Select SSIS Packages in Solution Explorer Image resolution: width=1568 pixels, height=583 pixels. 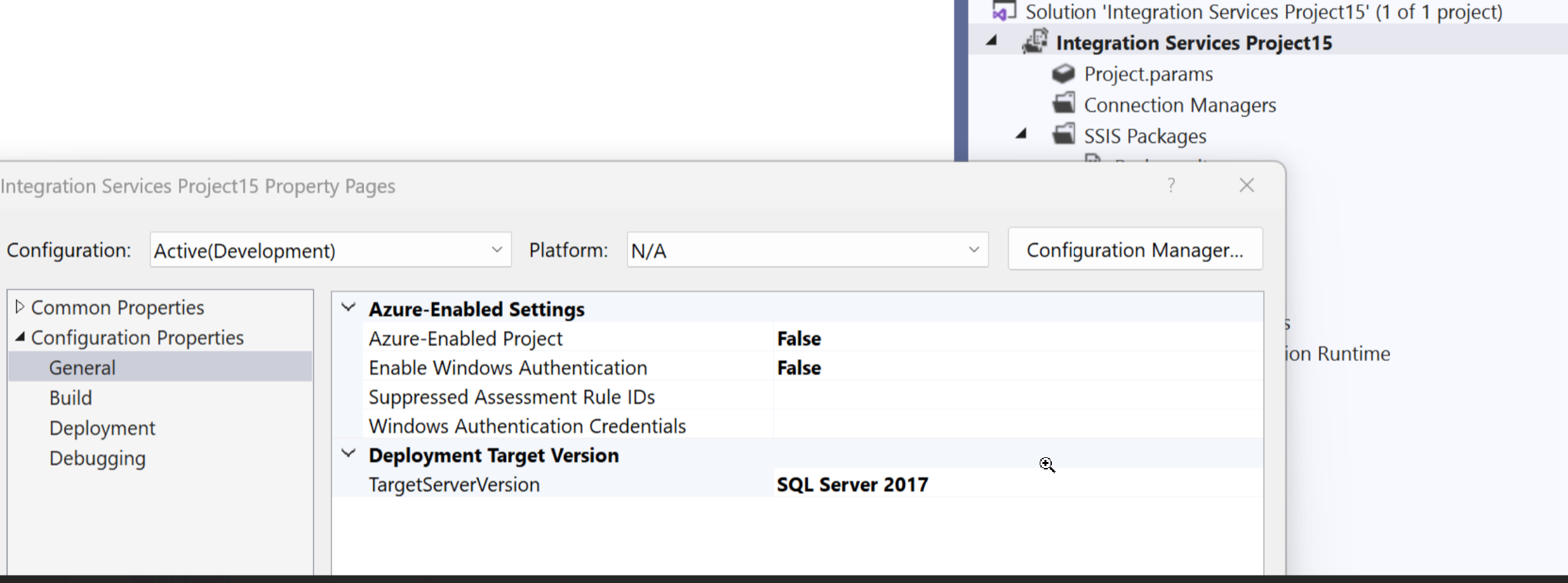1145,136
